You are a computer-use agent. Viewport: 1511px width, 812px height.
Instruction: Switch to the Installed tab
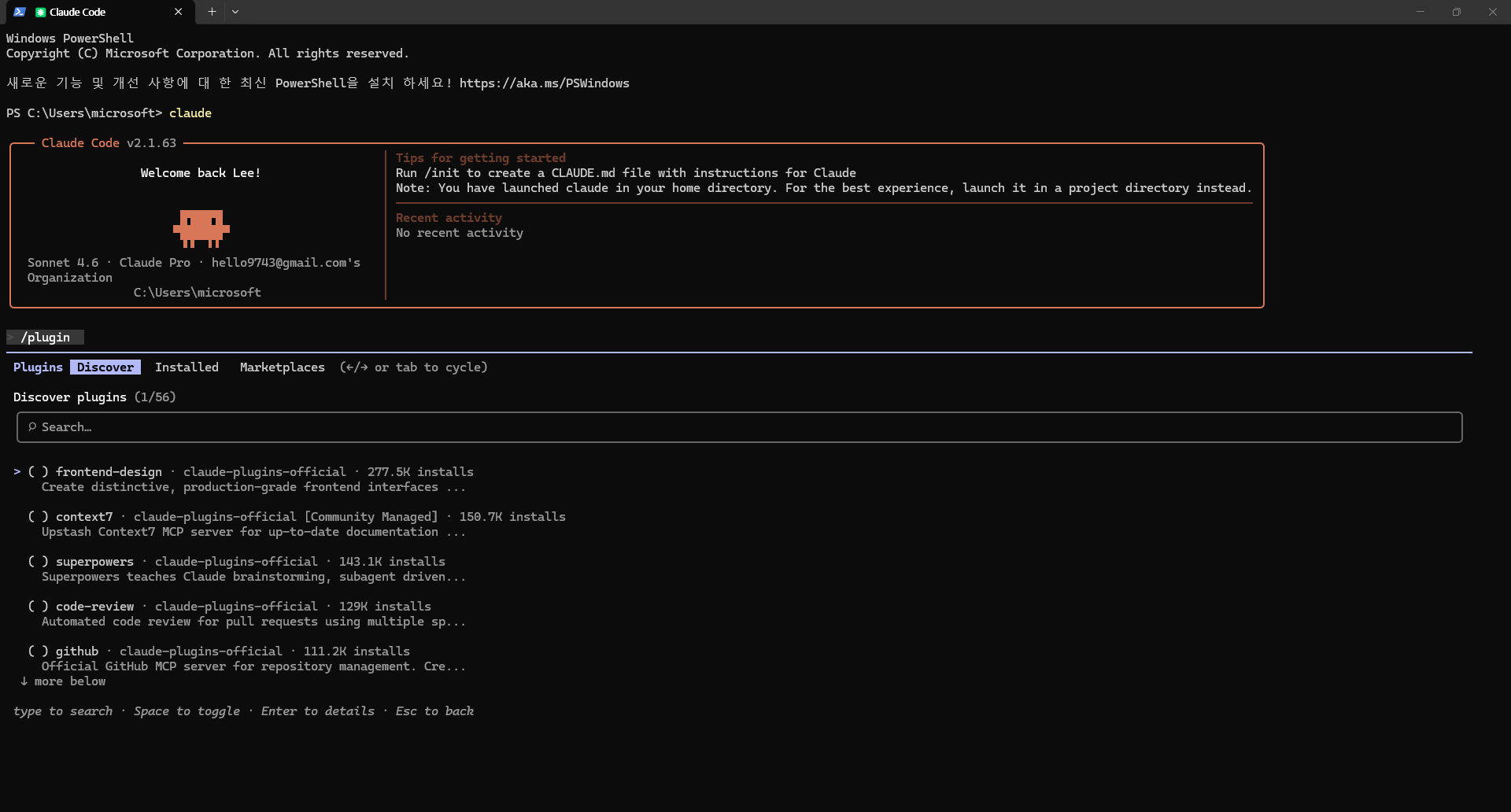[187, 367]
